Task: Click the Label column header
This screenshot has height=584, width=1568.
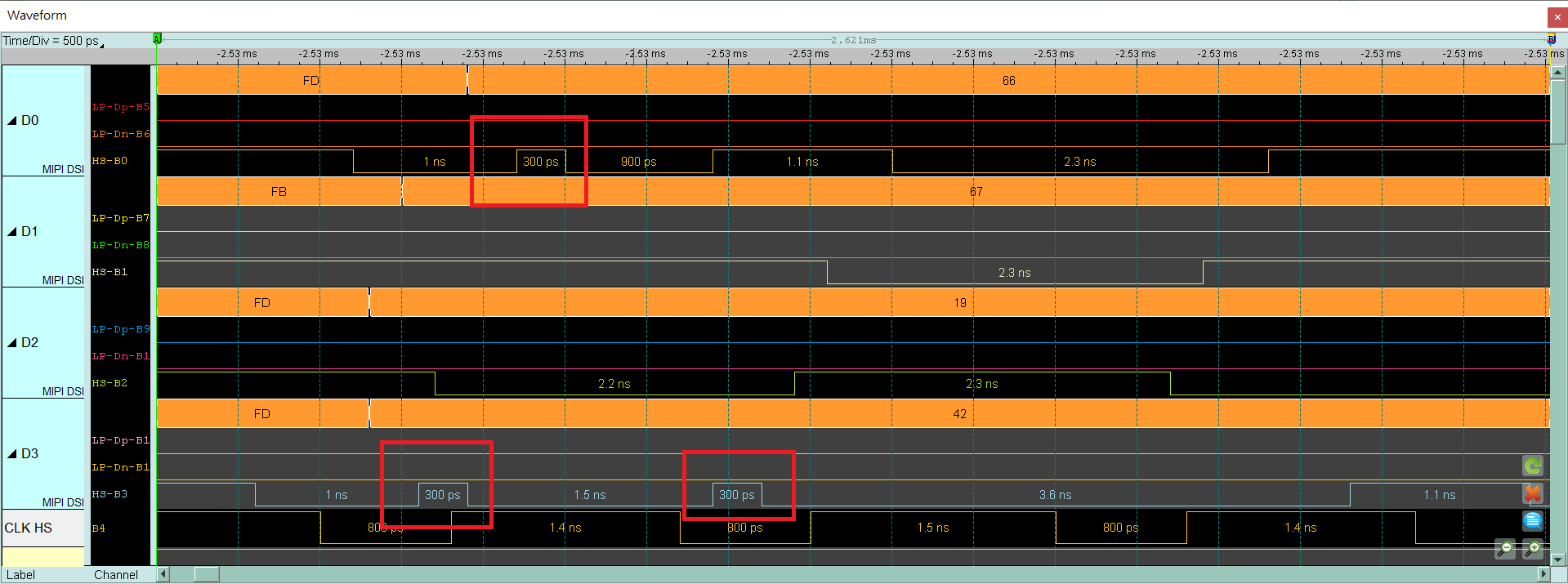Action: coord(21,575)
